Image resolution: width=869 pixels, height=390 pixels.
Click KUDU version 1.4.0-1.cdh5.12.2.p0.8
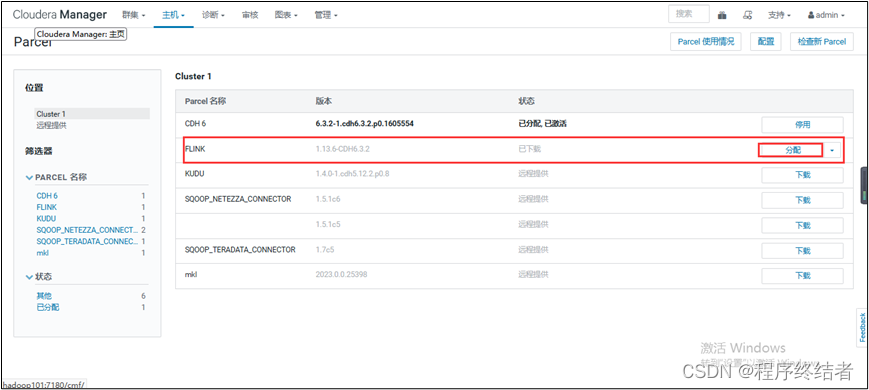352,174
